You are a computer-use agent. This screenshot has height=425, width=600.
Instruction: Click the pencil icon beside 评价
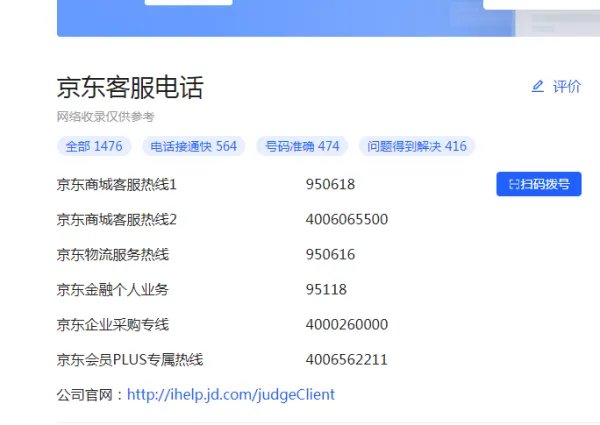538,87
